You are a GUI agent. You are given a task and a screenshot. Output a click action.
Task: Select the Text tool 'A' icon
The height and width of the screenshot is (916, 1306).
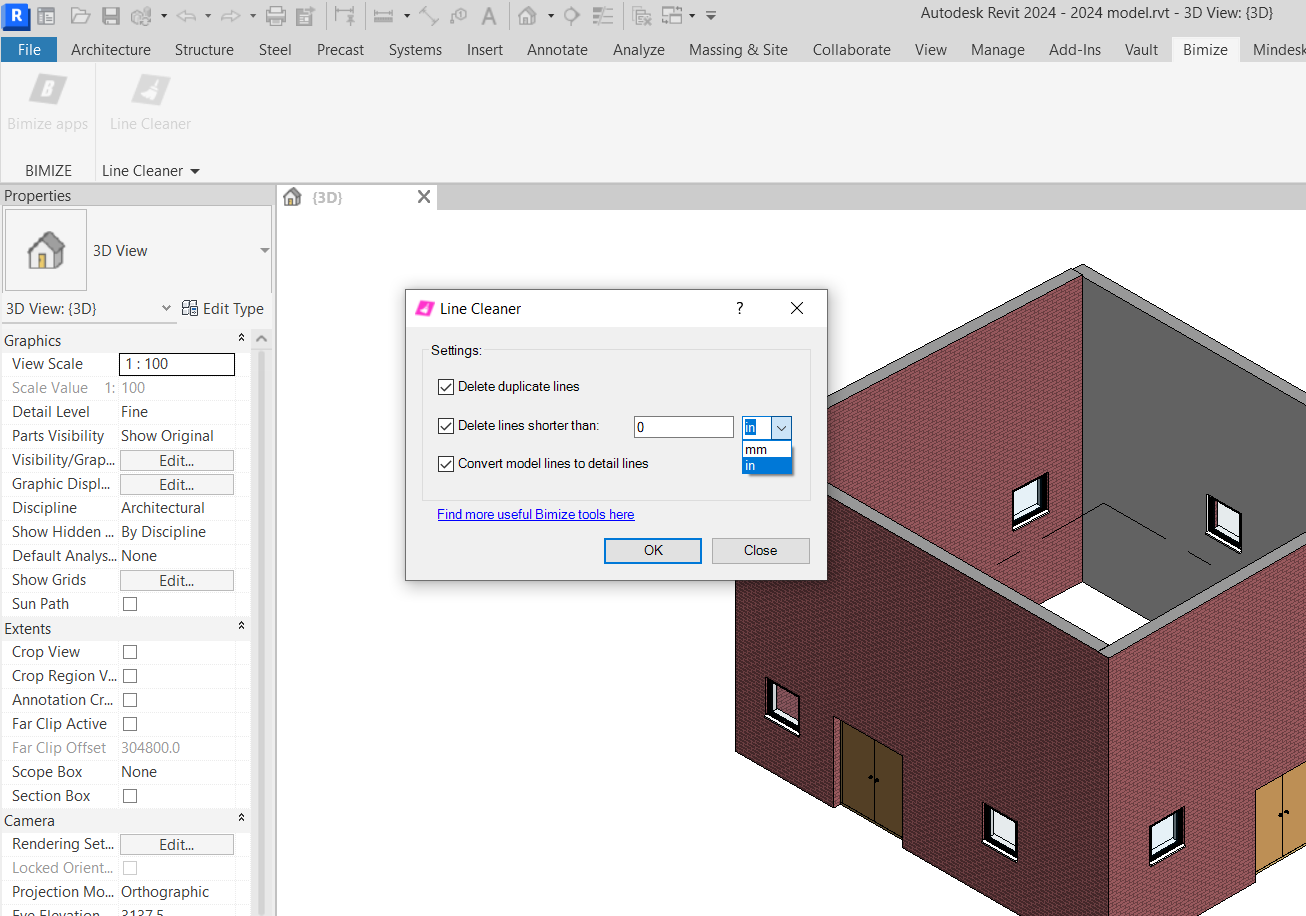coord(488,16)
